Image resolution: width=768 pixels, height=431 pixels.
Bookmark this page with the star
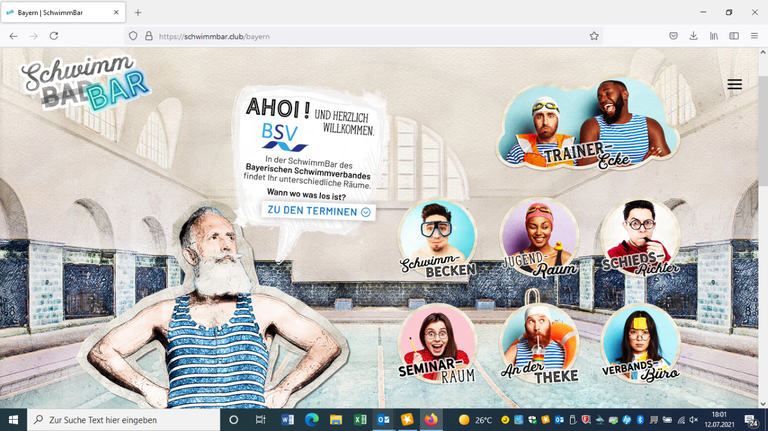point(594,36)
